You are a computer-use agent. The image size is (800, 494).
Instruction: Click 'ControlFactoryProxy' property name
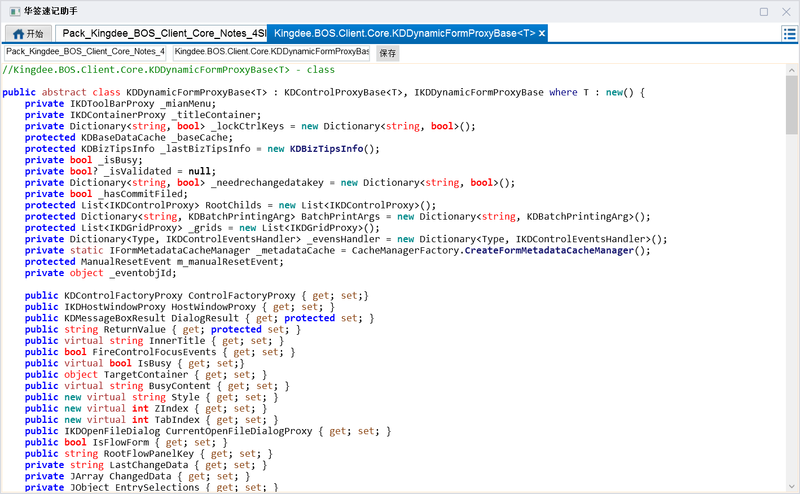tap(242, 295)
